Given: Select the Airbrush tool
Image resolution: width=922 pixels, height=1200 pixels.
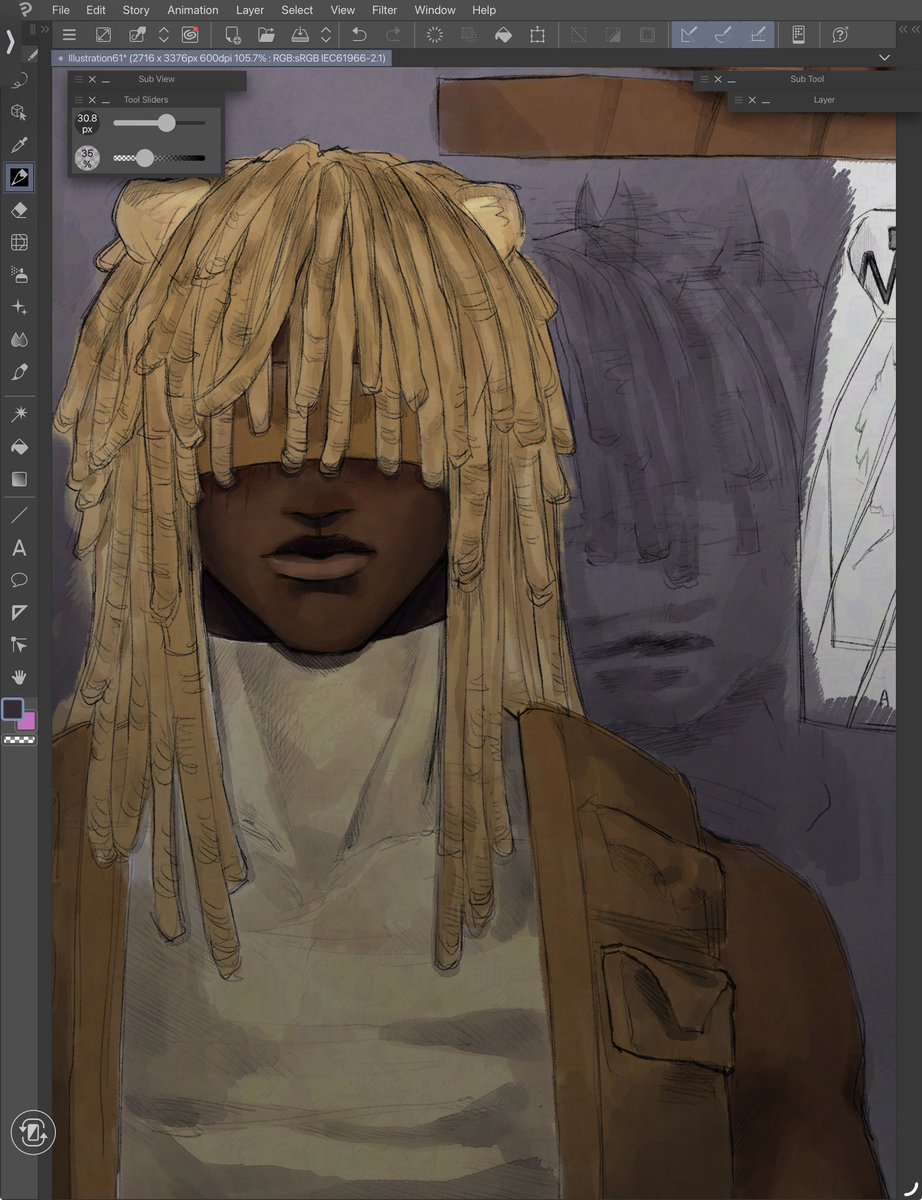Looking at the screenshot, I should [x=19, y=274].
